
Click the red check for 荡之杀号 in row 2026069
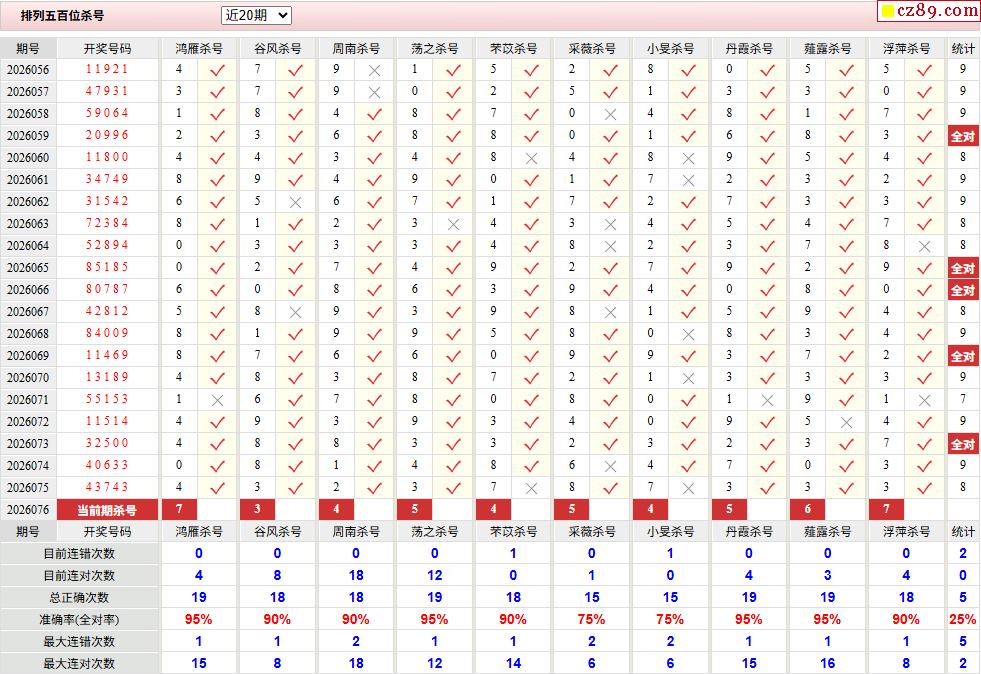453,356
